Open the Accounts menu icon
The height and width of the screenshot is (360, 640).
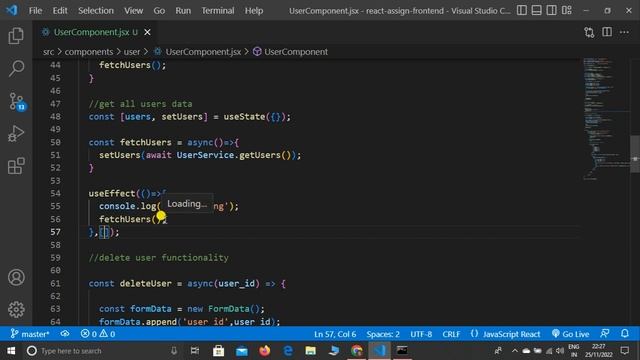coord(16,277)
